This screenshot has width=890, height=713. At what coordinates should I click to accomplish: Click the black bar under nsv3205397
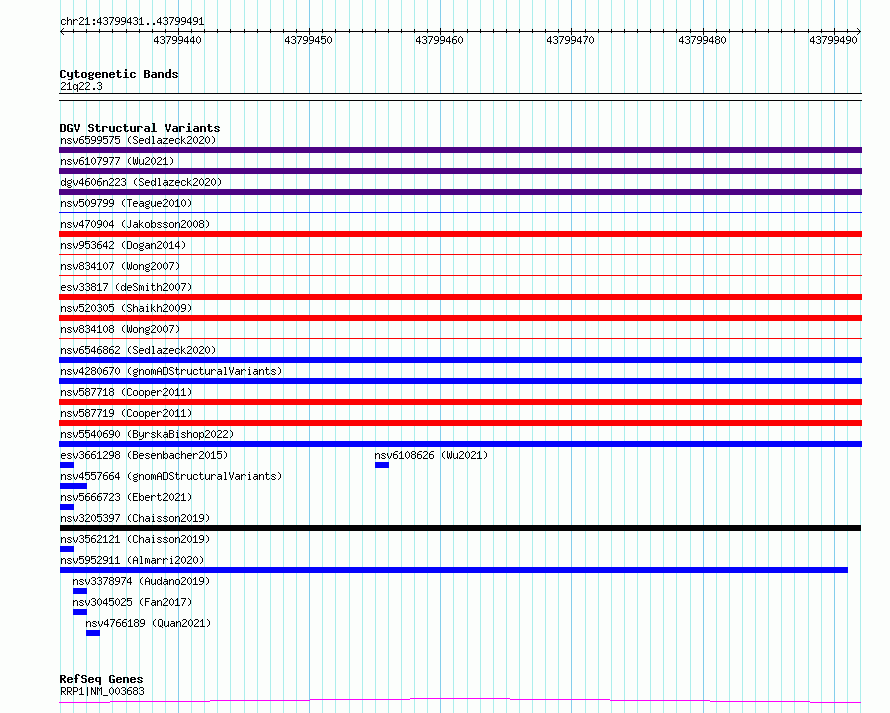460,528
